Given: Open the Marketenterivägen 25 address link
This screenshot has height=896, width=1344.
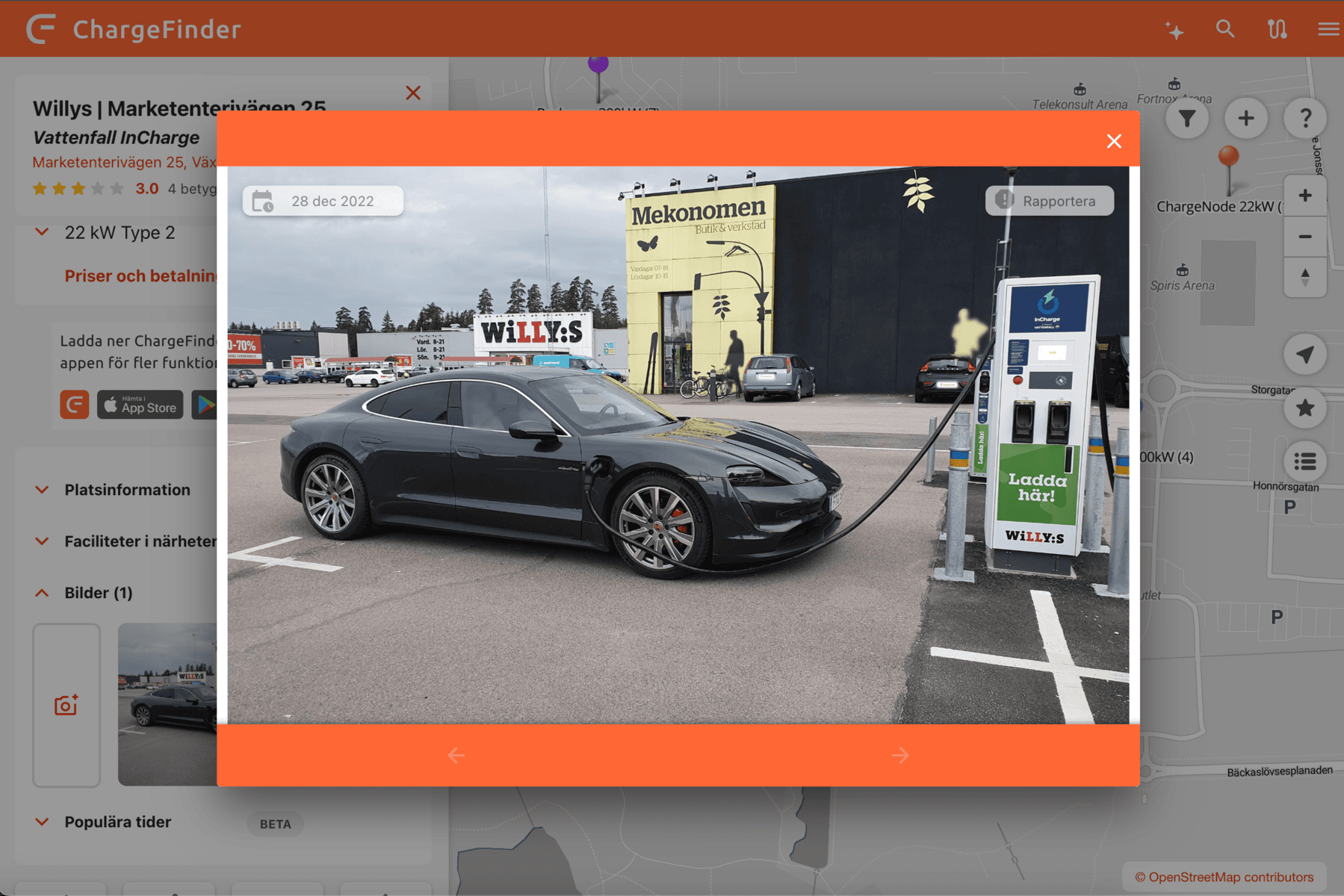Looking at the screenshot, I should [x=124, y=162].
